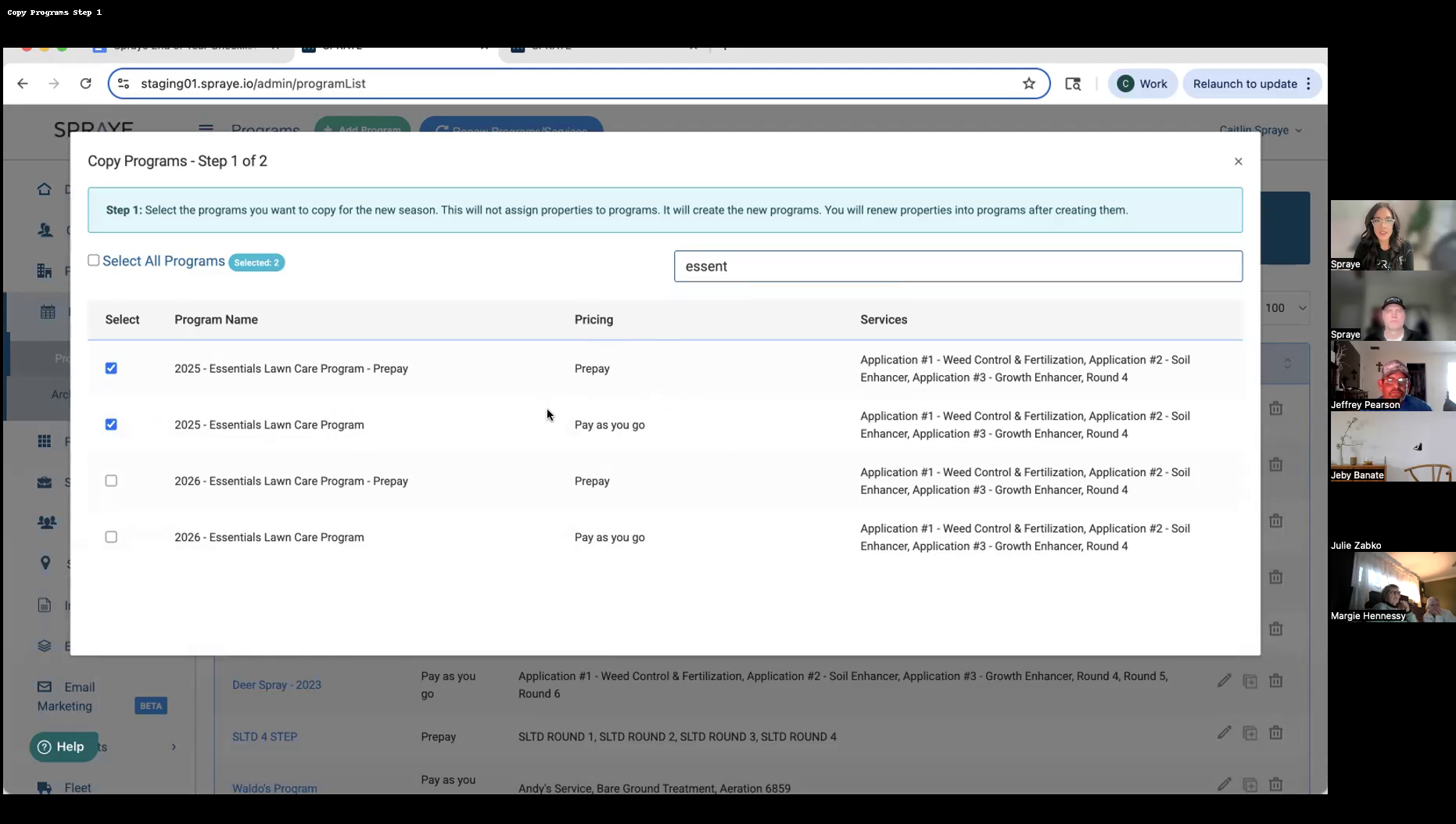Viewport: 1456px width, 824px height.
Task: Bookmark this page with the star icon
Action: pyautogui.click(x=1029, y=84)
